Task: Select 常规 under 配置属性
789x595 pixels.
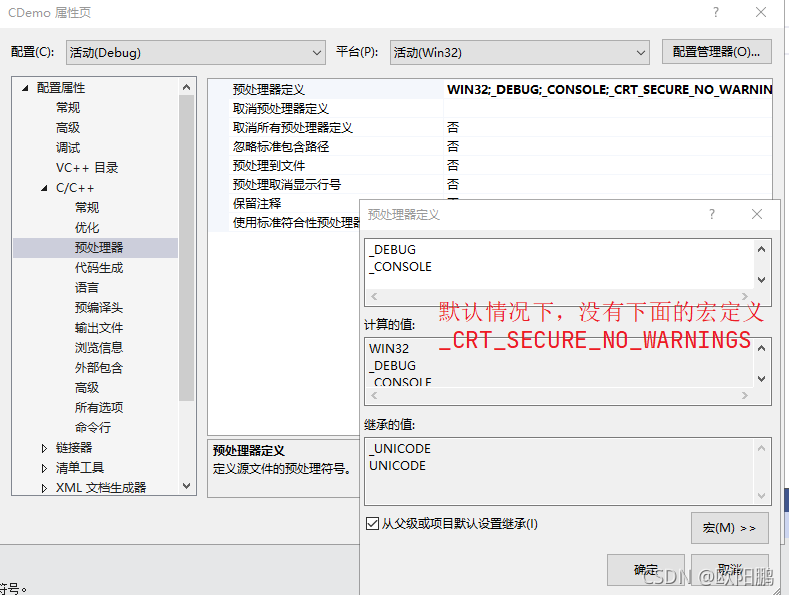Action: tap(68, 108)
